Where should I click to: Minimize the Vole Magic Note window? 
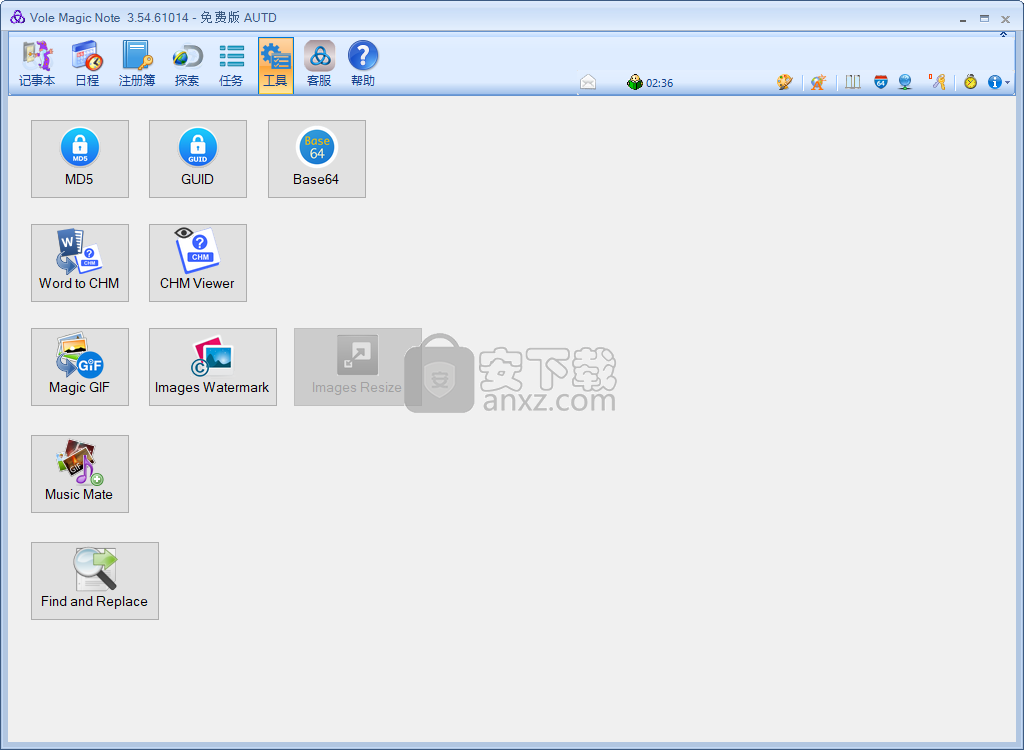click(x=963, y=20)
